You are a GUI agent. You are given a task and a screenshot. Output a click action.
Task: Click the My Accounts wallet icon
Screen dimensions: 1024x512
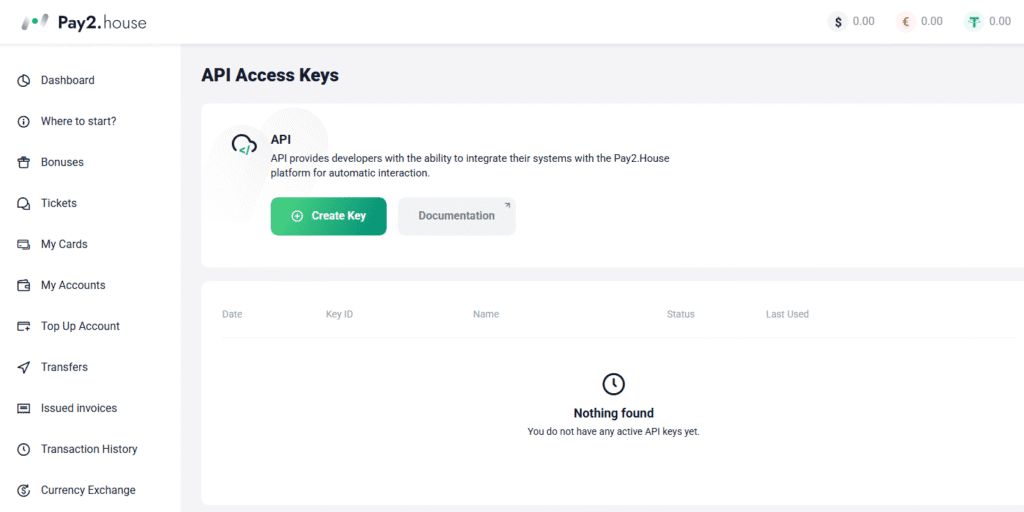pos(24,286)
